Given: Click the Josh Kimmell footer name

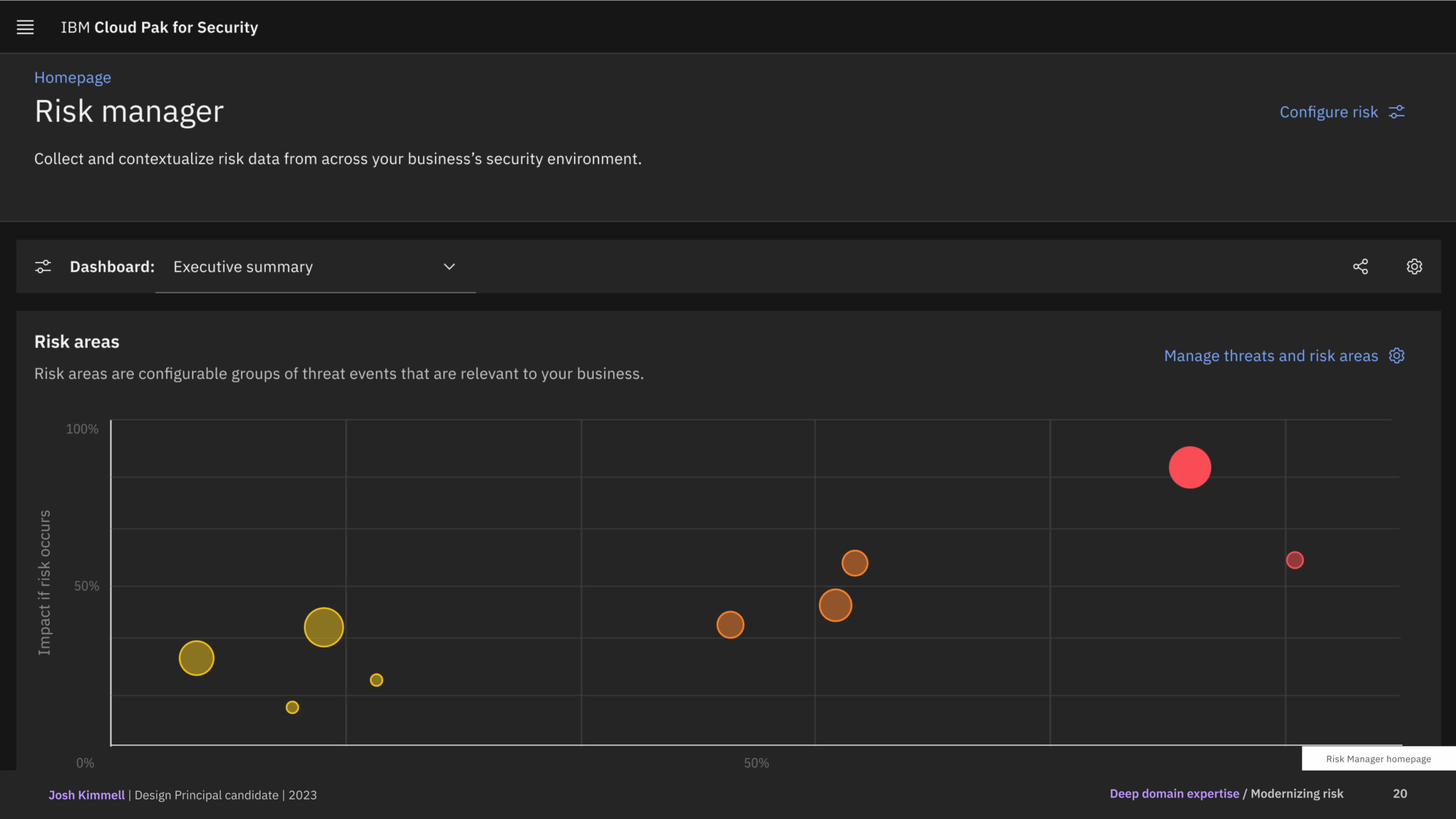Looking at the screenshot, I should 86,795.
